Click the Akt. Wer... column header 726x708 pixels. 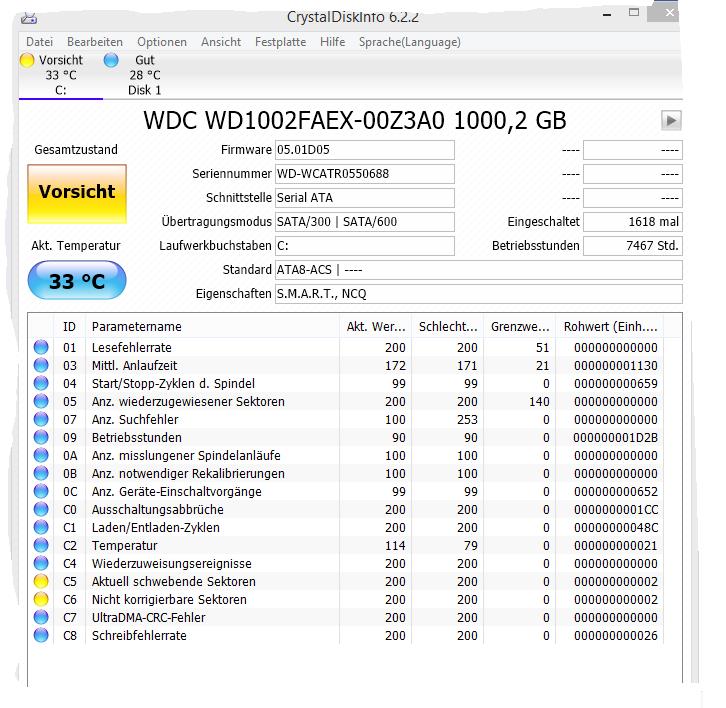click(376, 327)
